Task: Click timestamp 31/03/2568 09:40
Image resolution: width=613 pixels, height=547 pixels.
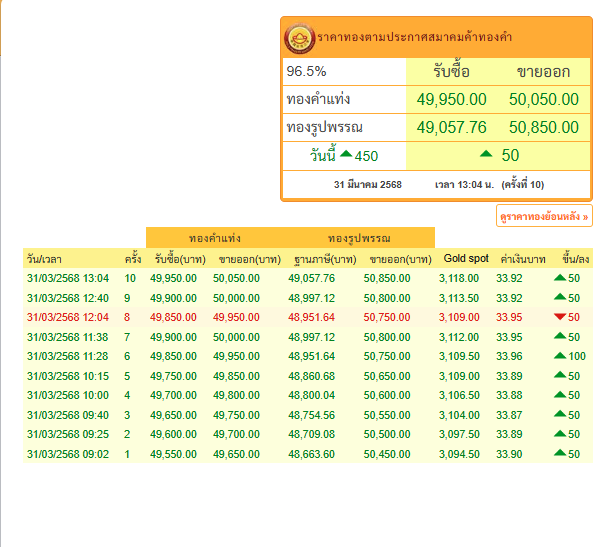Action: click(x=68, y=415)
